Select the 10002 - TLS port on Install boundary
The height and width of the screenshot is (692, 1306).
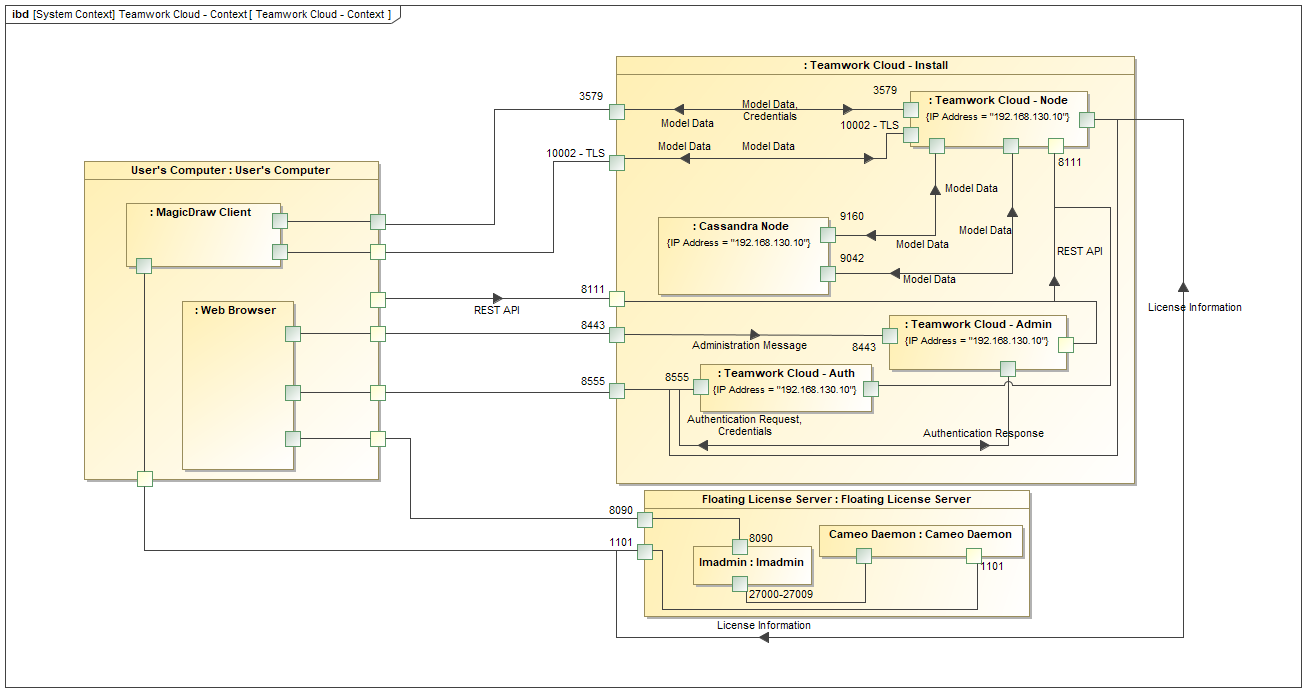tap(617, 163)
